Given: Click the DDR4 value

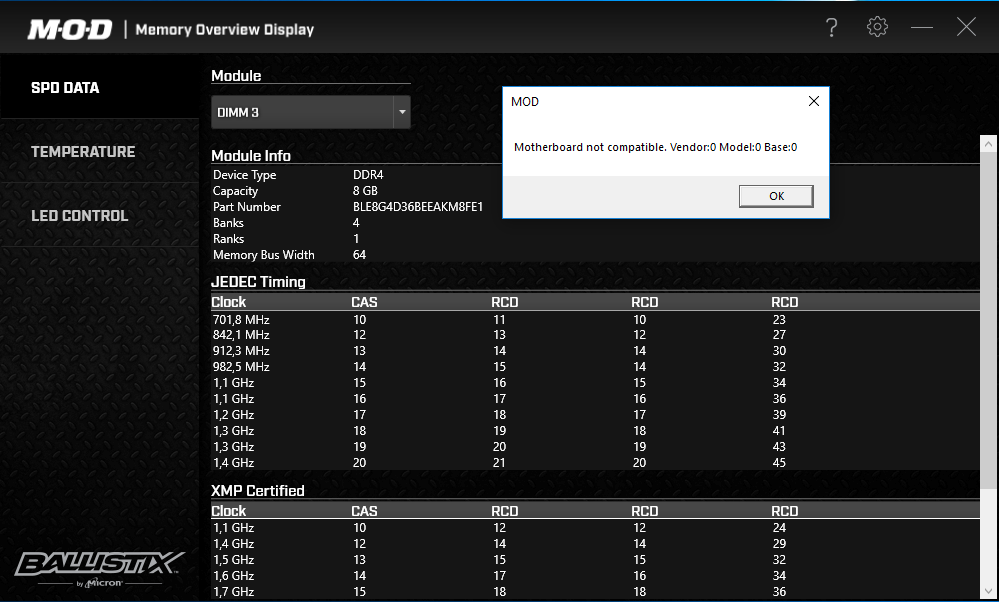Looking at the screenshot, I should (x=368, y=175).
